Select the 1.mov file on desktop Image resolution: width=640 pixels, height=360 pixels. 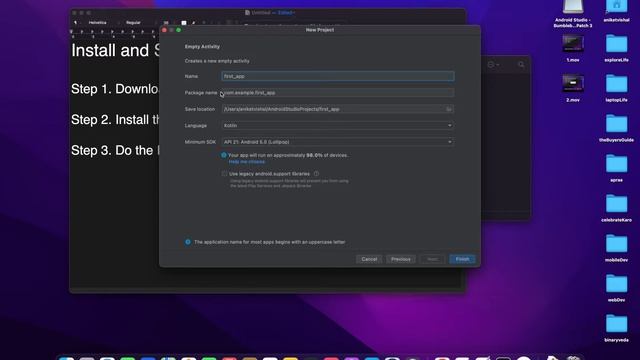pos(573,48)
